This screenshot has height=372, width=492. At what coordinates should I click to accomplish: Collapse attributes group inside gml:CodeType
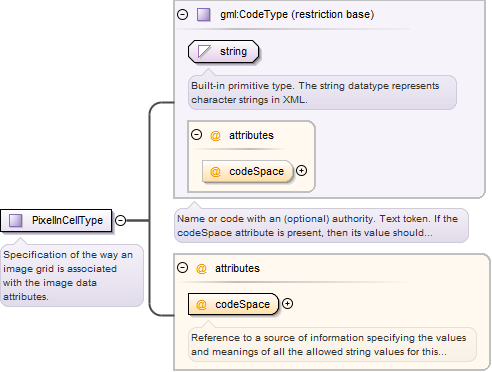196,135
